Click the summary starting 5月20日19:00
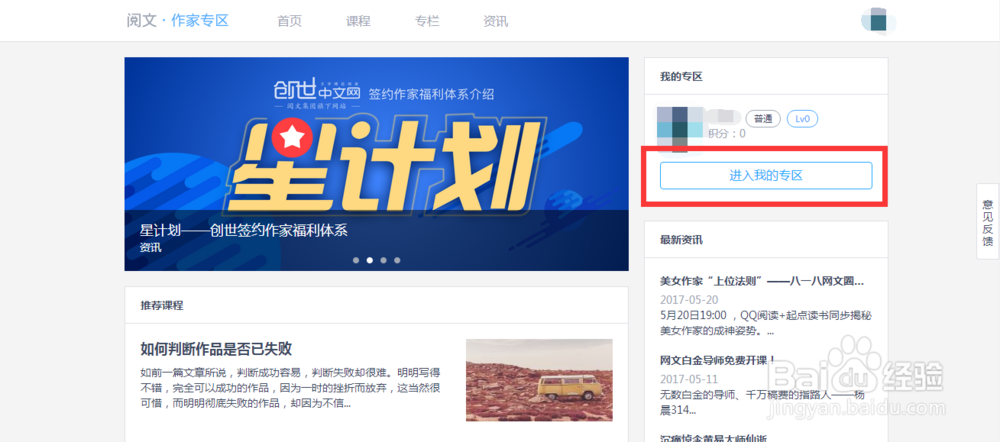The height and width of the screenshot is (442, 1000). tap(766, 323)
